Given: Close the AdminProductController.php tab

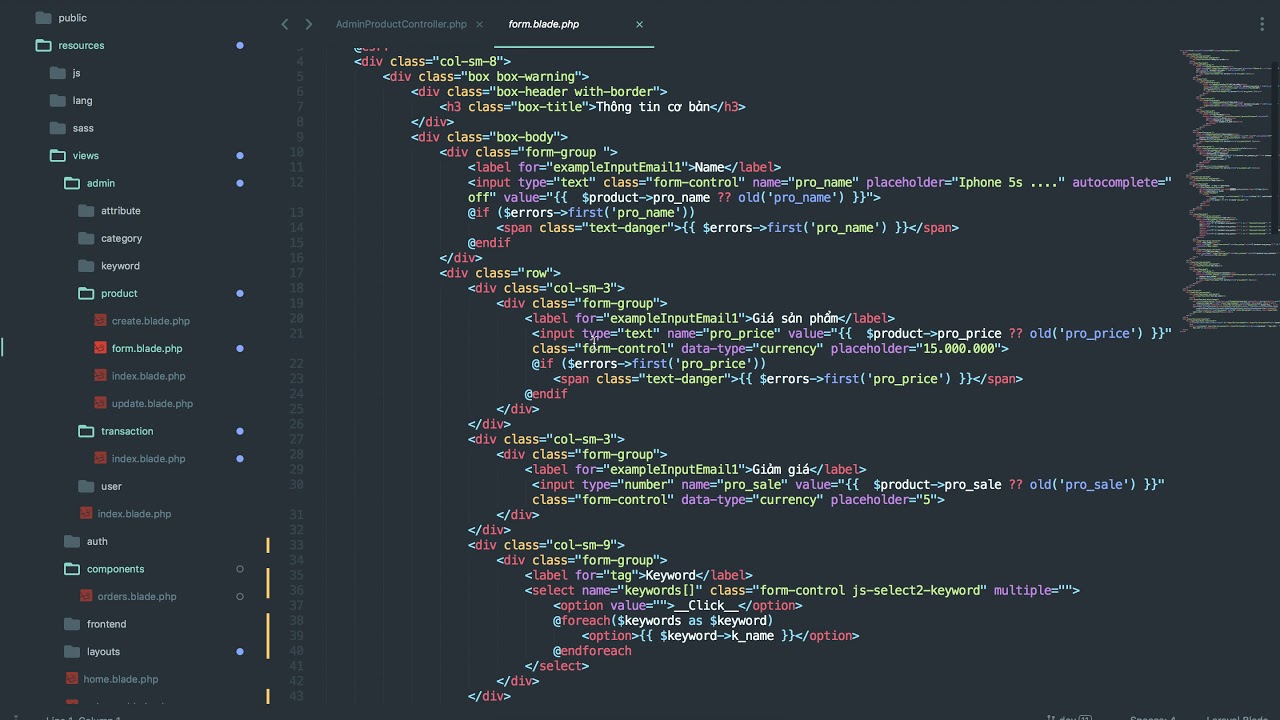Looking at the screenshot, I should 479,24.
